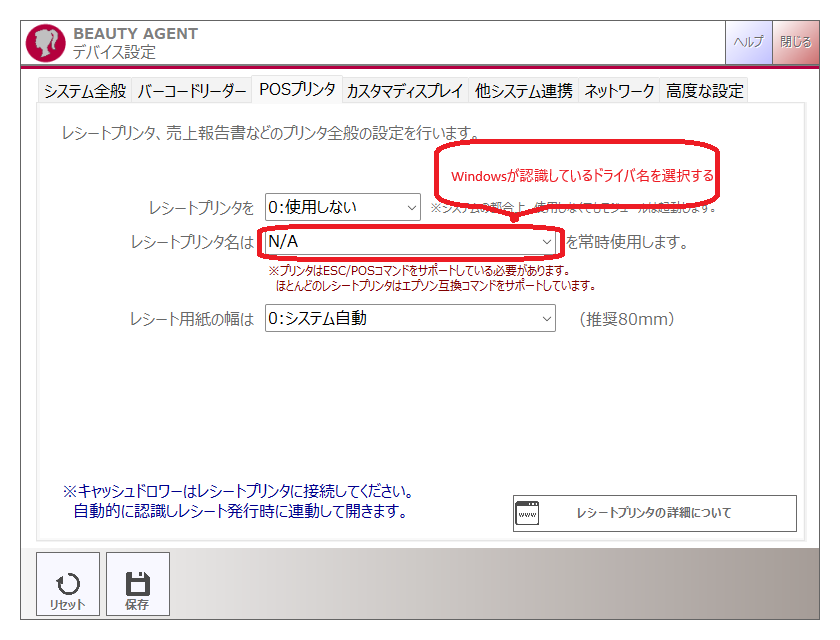Open the カスタマディスプレイ tab
The height and width of the screenshot is (640, 840).
click(x=406, y=89)
